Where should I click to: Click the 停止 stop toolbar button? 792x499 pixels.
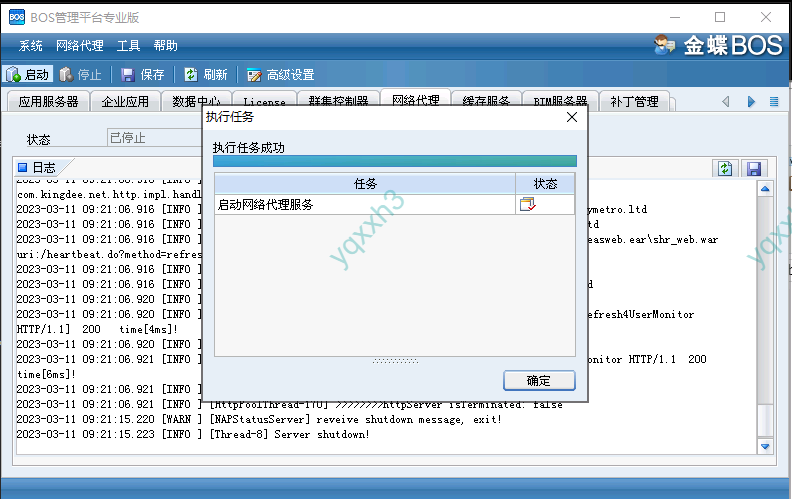[80, 75]
